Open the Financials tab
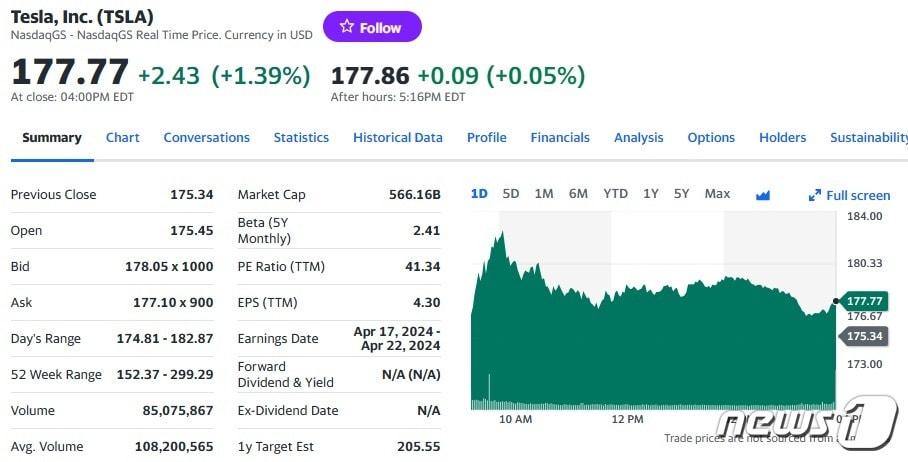This screenshot has height=462, width=908. (x=560, y=138)
